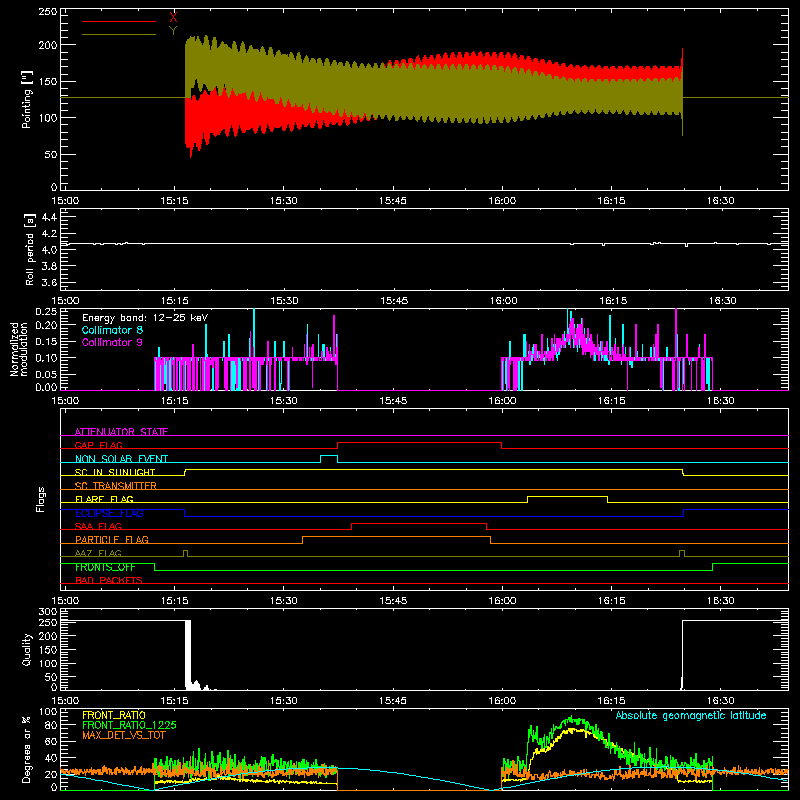Click the "Energy band: 12-25 keV" annotation
800x800 pixels.
coord(145,318)
